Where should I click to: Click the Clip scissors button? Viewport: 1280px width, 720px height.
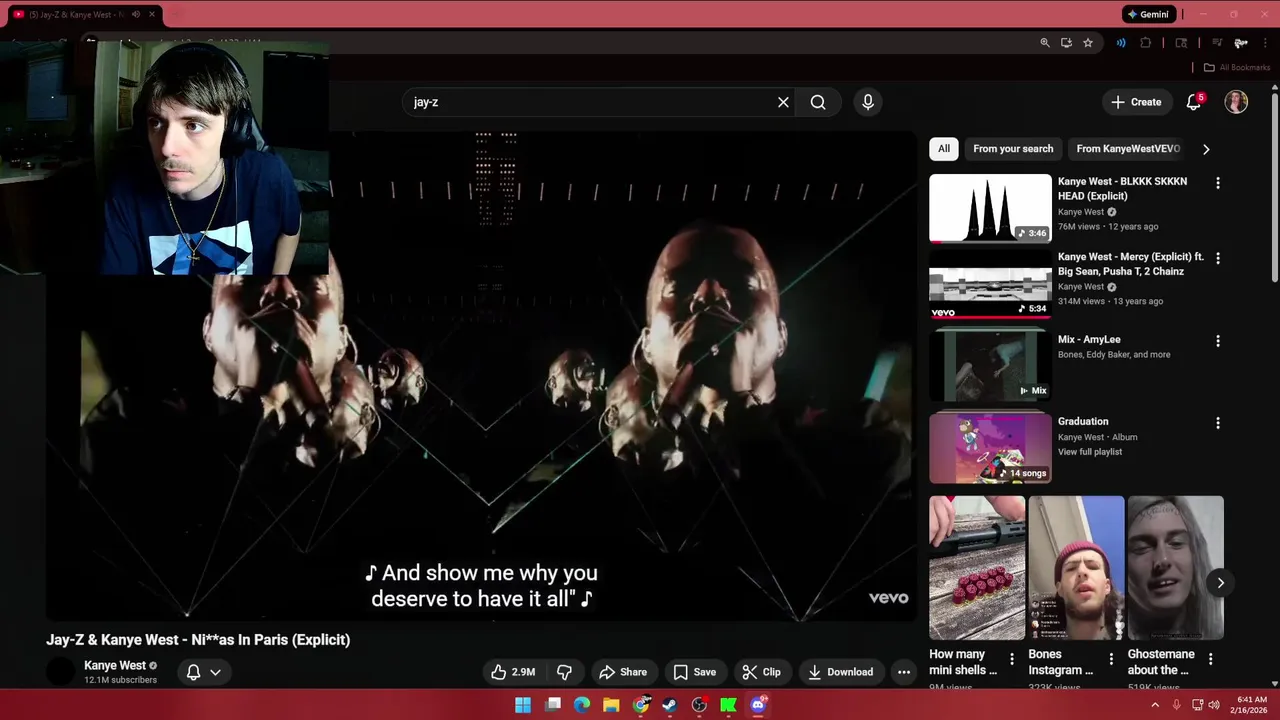(761, 672)
